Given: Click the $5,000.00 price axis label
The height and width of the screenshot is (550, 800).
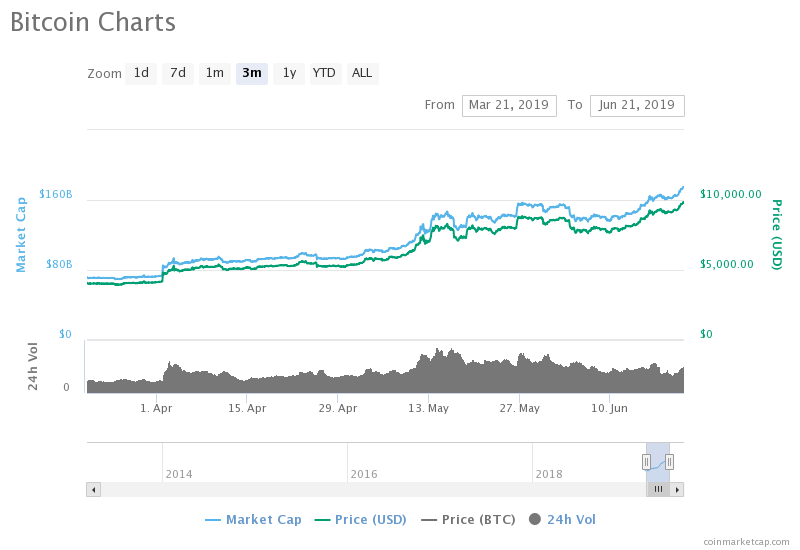Looking at the screenshot, I should point(727,264).
